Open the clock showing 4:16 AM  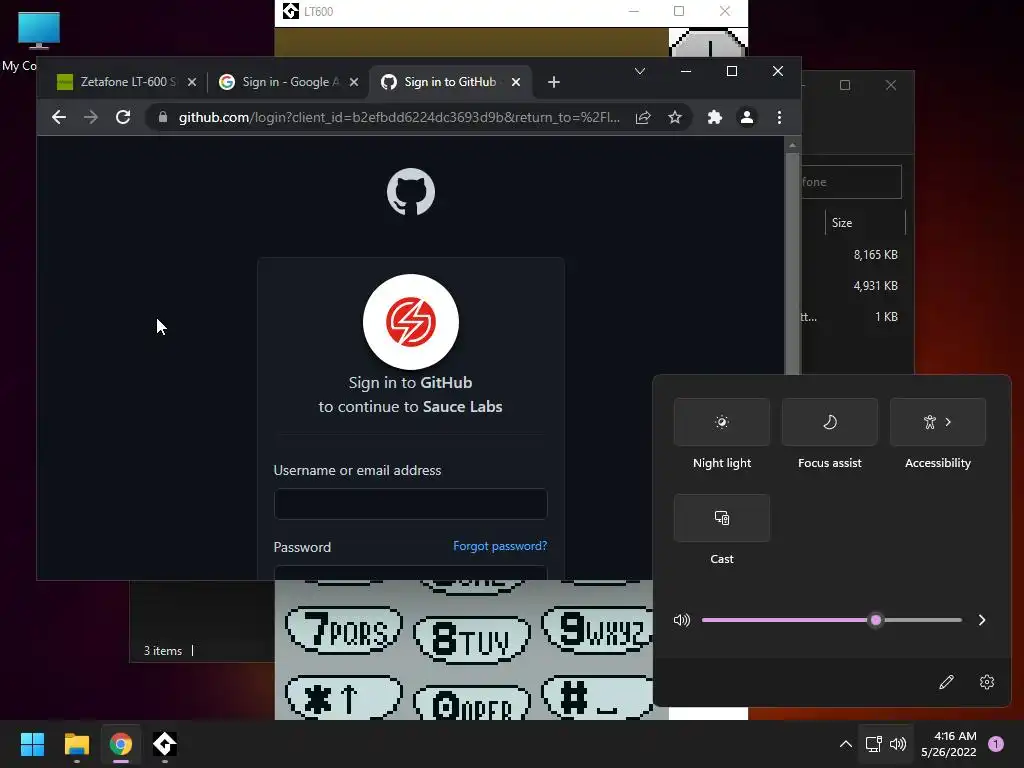(x=949, y=744)
